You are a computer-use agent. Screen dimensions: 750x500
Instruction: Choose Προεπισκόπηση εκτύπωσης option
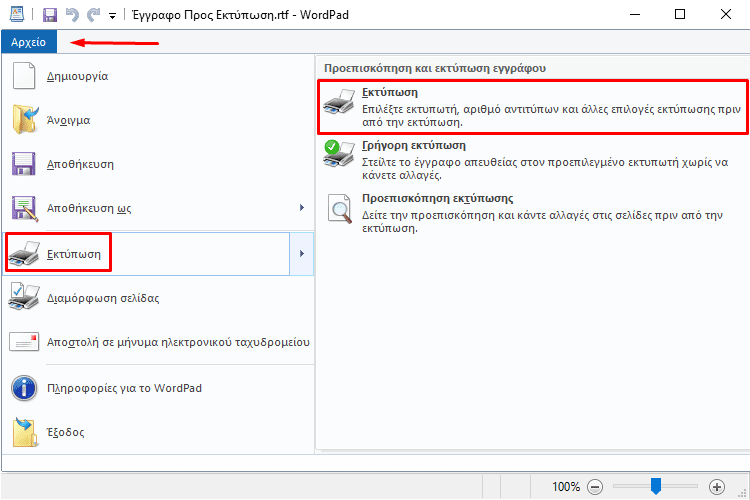point(532,213)
